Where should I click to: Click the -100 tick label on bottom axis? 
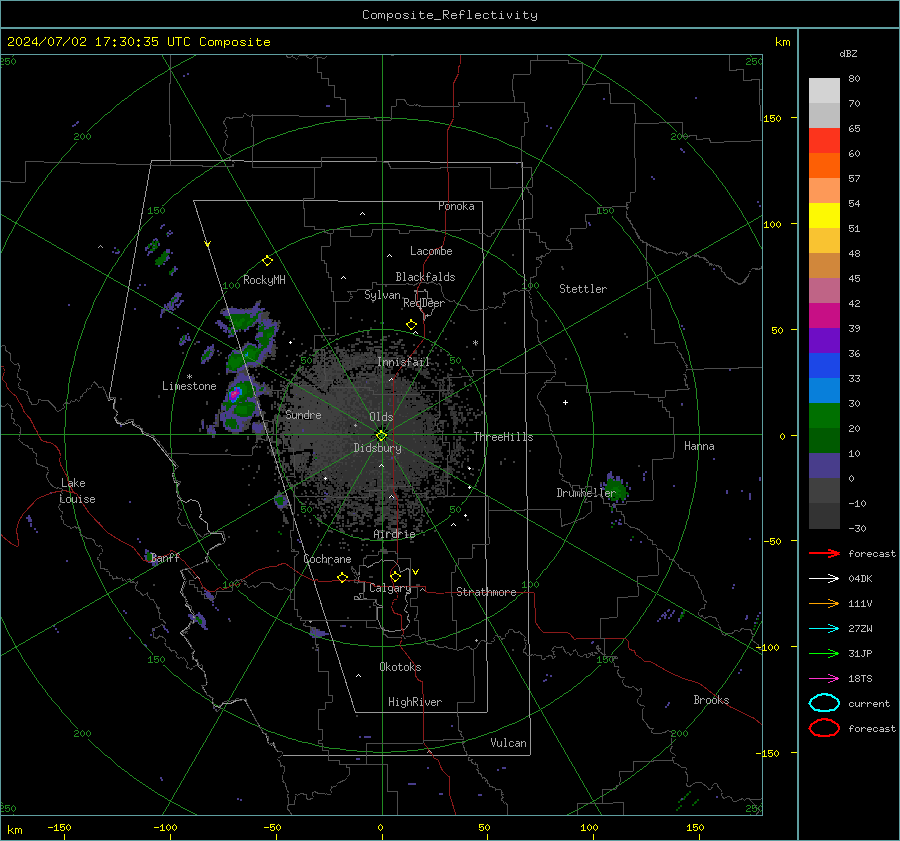(165, 827)
